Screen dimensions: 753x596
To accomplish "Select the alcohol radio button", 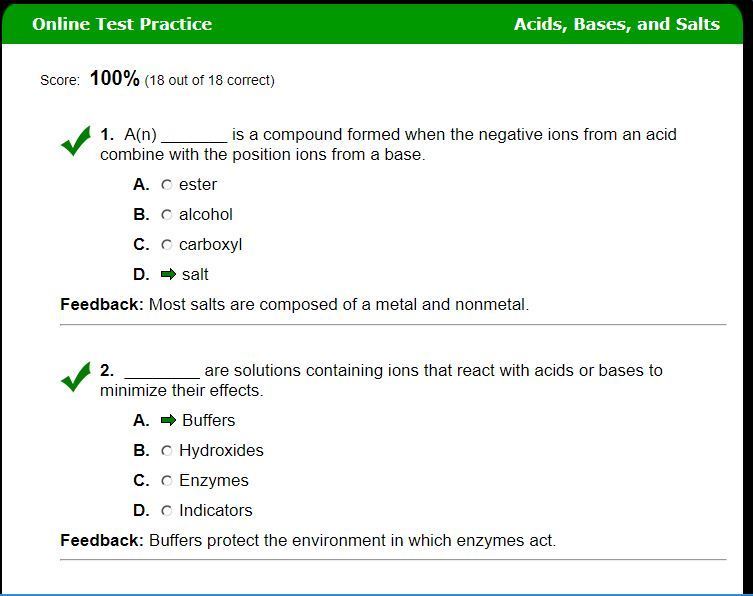I will [167, 215].
